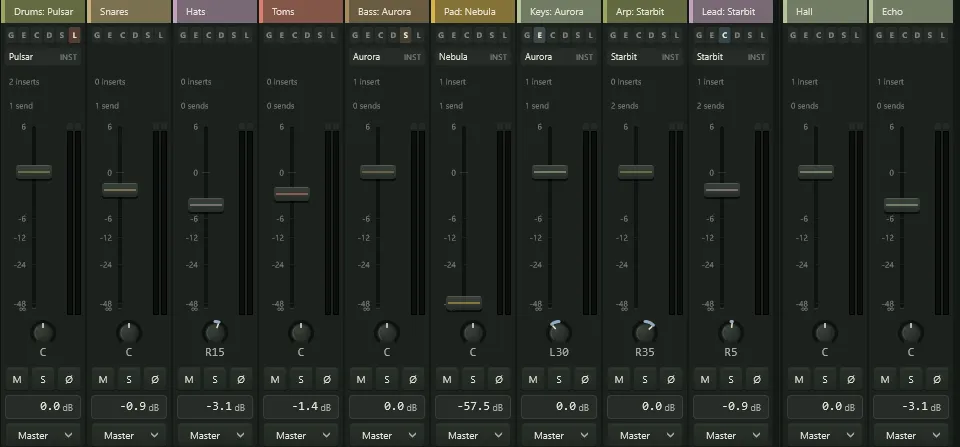Click the S button on Hall strip
This screenshot has width=960, height=447.
coord(844,35)
